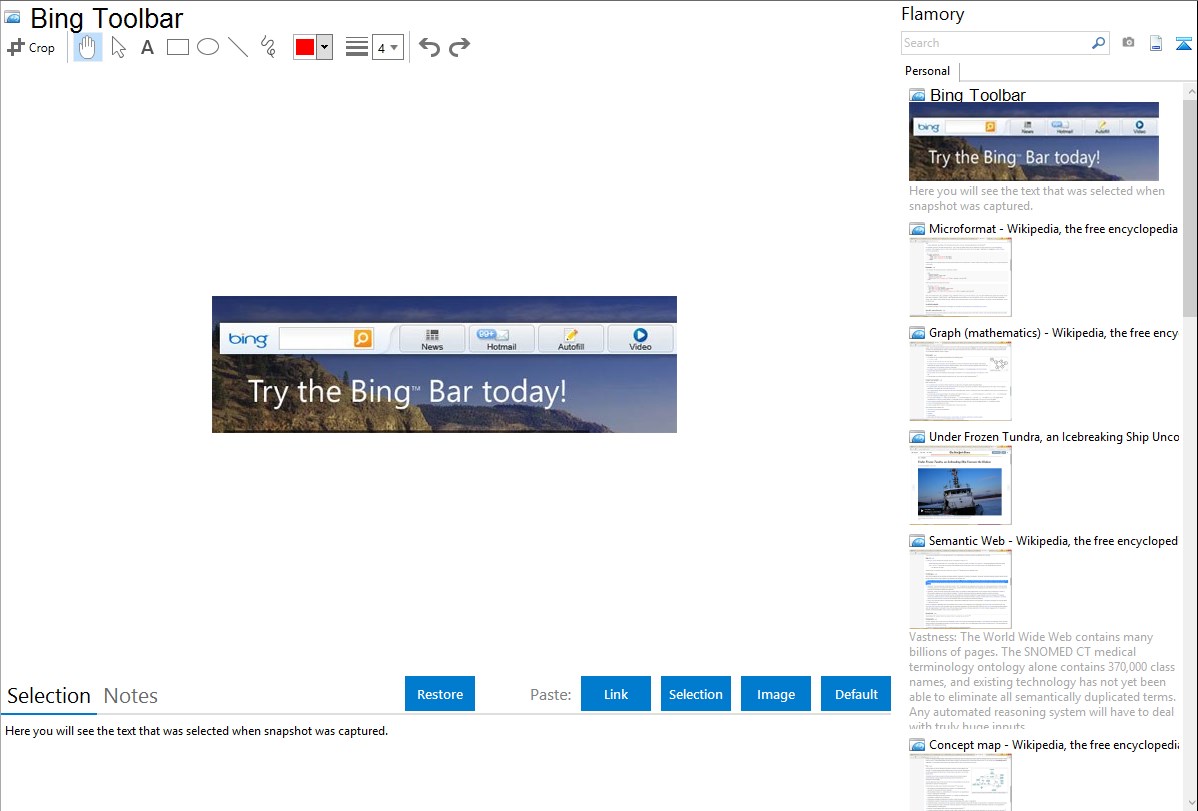1198x811 pixels.
Task: Select the rectangle shape tool
Action: [177, 47]
